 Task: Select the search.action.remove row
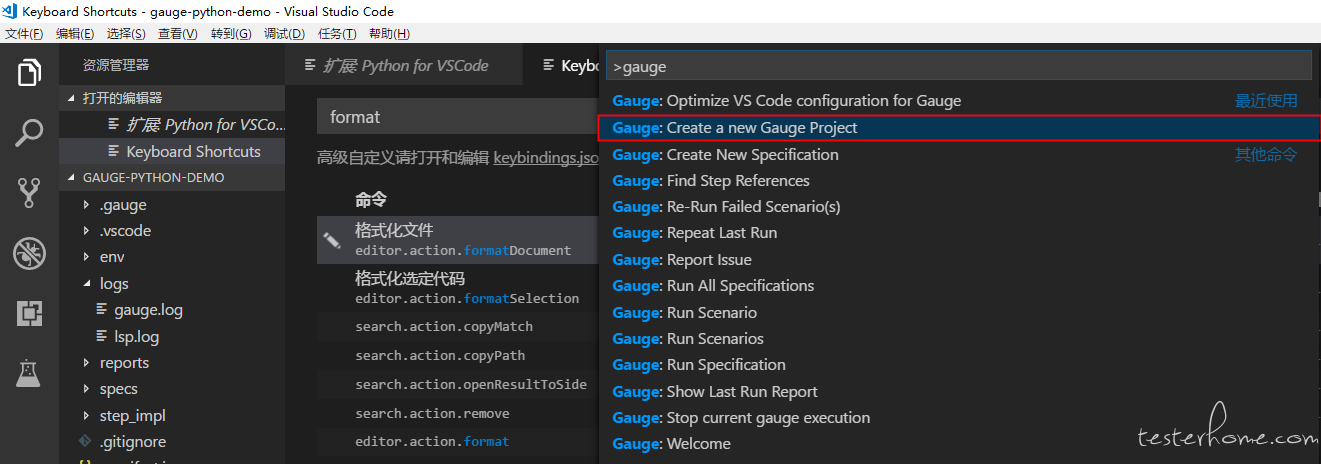[458, 414]
